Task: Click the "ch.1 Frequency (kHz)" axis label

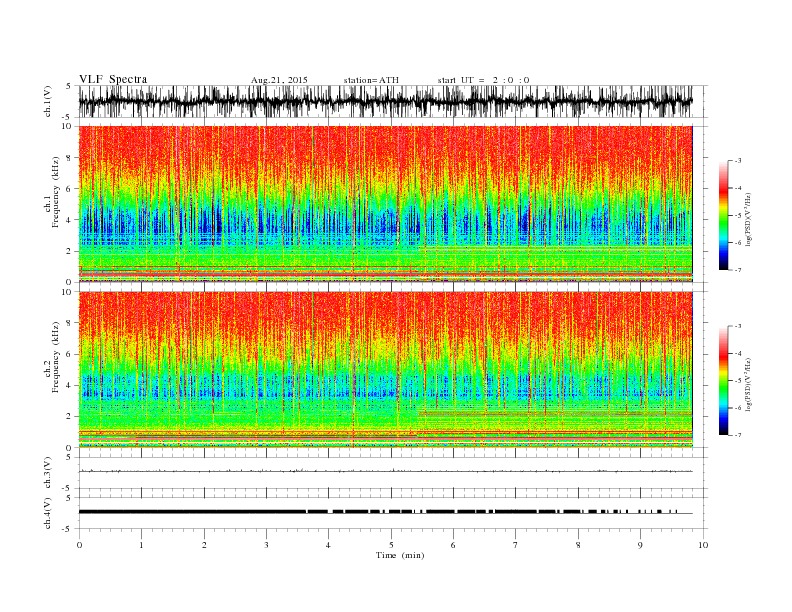Action: (52, 192)
